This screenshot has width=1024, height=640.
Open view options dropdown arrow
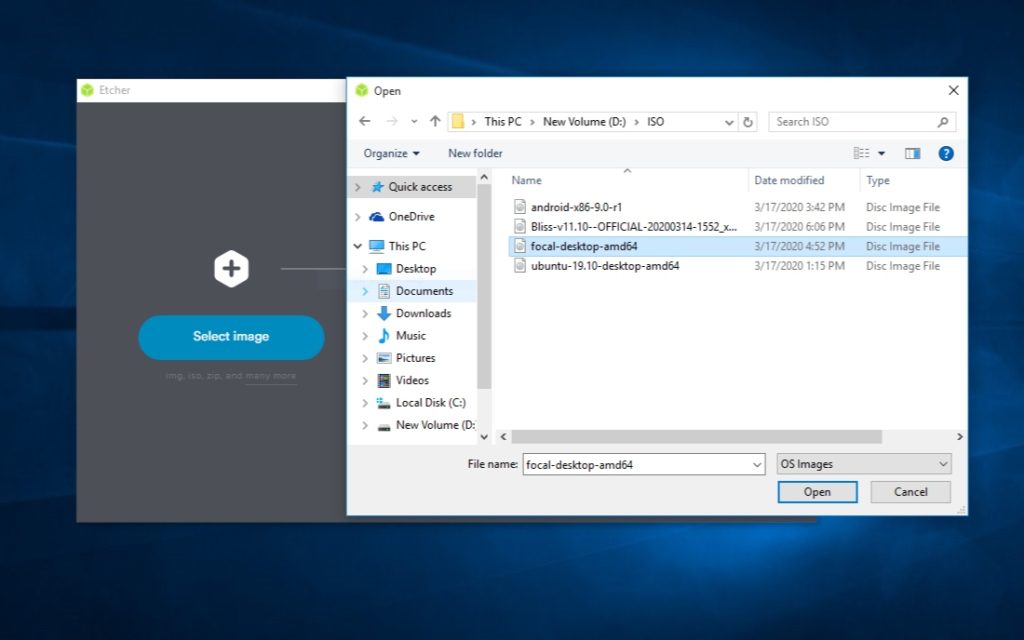pyautogui.click(x=881, y=153)
